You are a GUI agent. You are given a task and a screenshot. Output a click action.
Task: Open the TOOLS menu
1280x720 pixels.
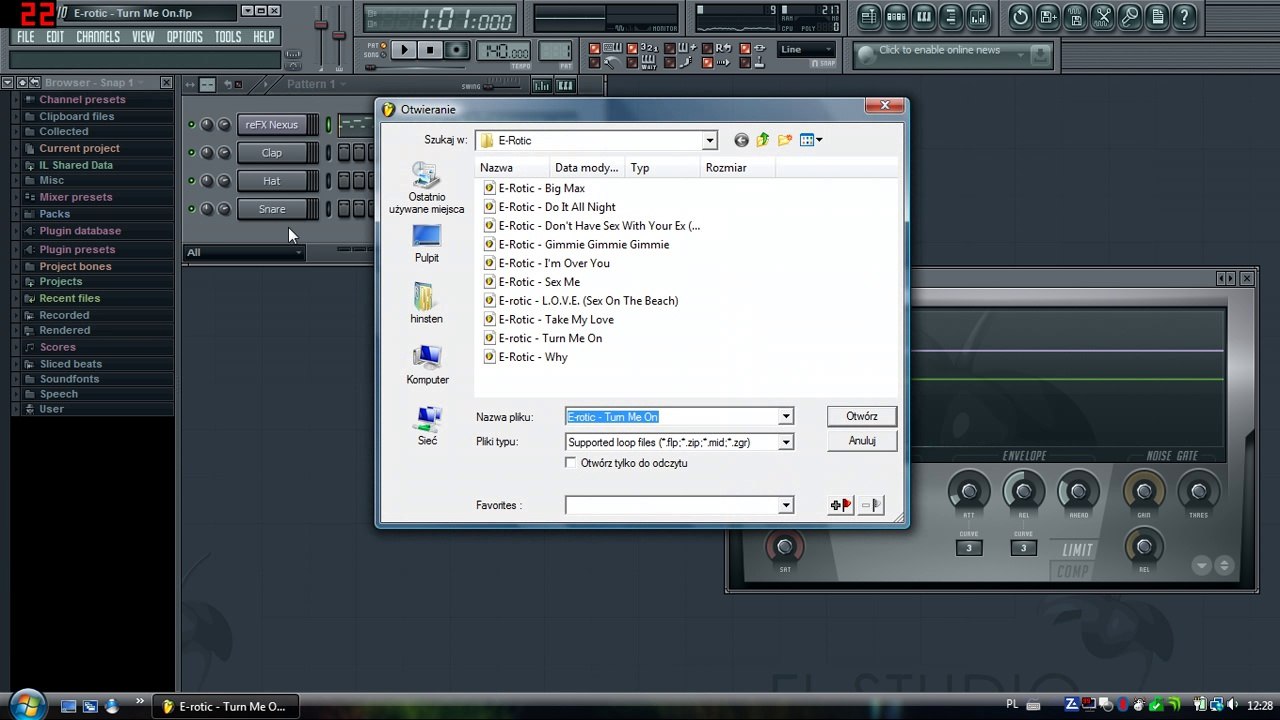[228, 37]
